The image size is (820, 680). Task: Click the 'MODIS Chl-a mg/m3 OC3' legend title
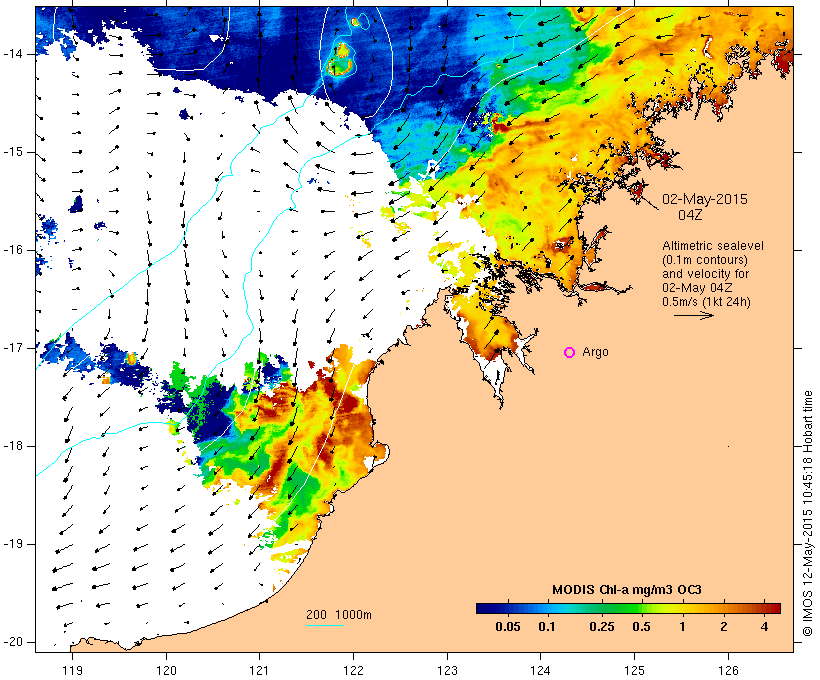[627, 590]
